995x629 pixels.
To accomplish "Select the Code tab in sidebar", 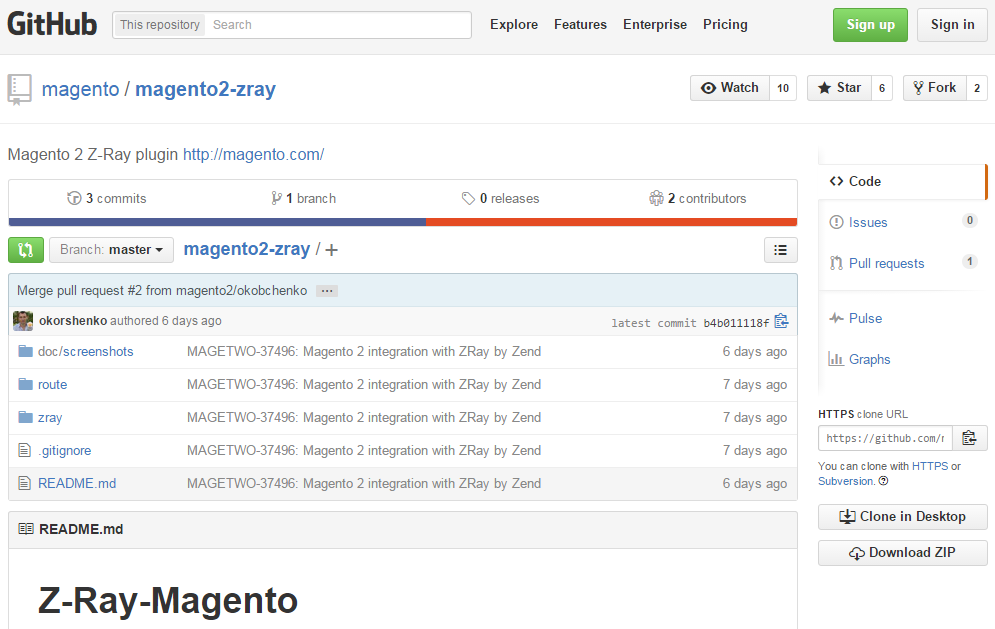I will pyautogui.click(x=902, y=182).
